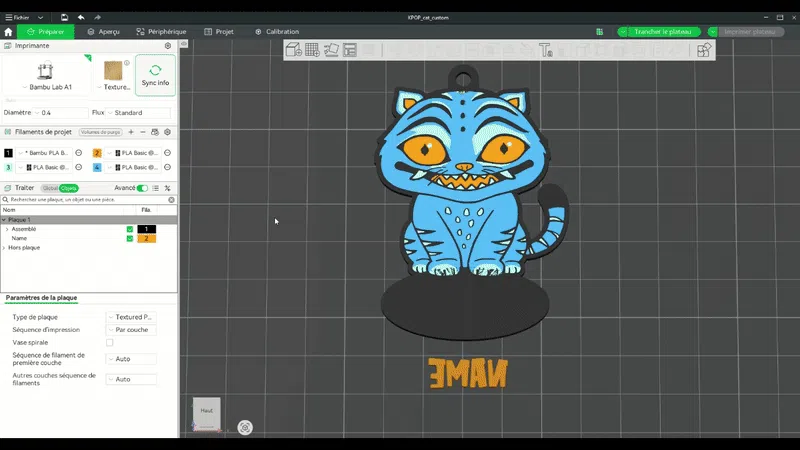
Task: Click the Arrange all objects icon
Action: coord(350,50)
